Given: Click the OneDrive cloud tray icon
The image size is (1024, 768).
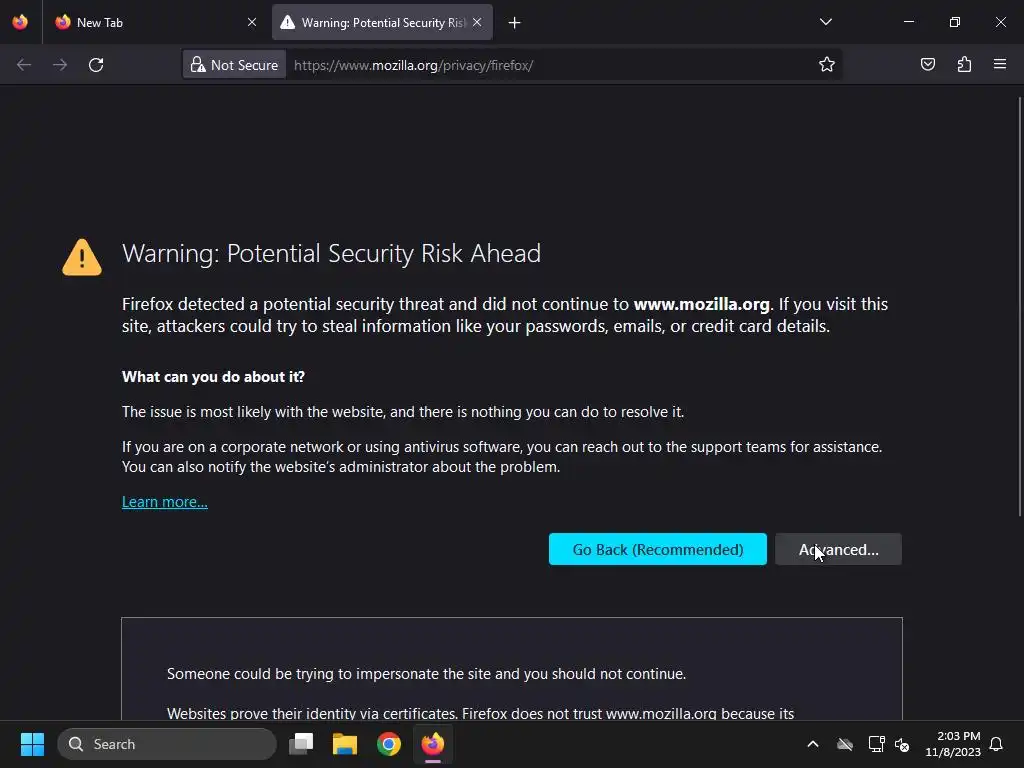Looking at the screenshot, I should (845, 744).
